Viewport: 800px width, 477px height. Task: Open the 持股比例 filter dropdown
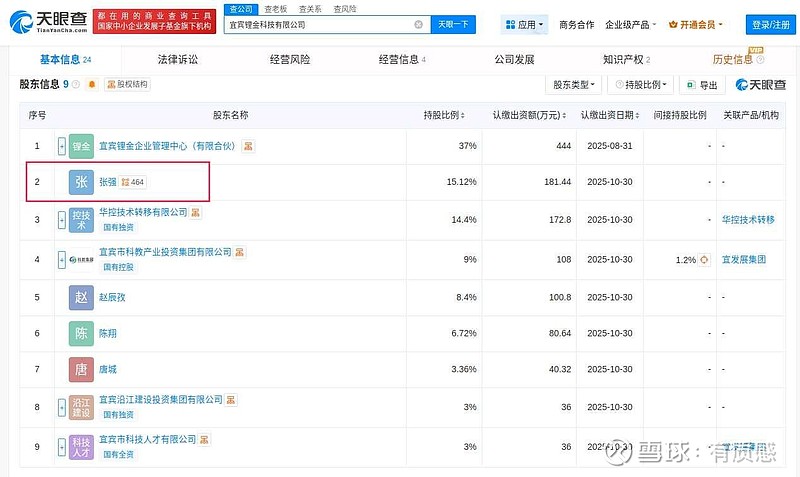[x=641, y=85]
